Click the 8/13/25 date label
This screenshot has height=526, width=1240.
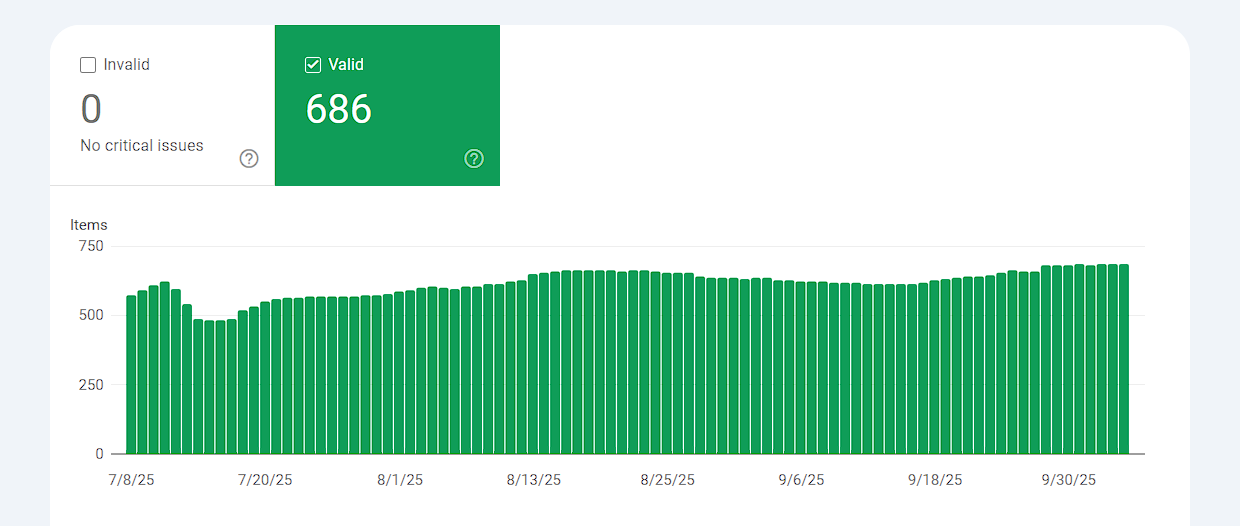(534, 481)
